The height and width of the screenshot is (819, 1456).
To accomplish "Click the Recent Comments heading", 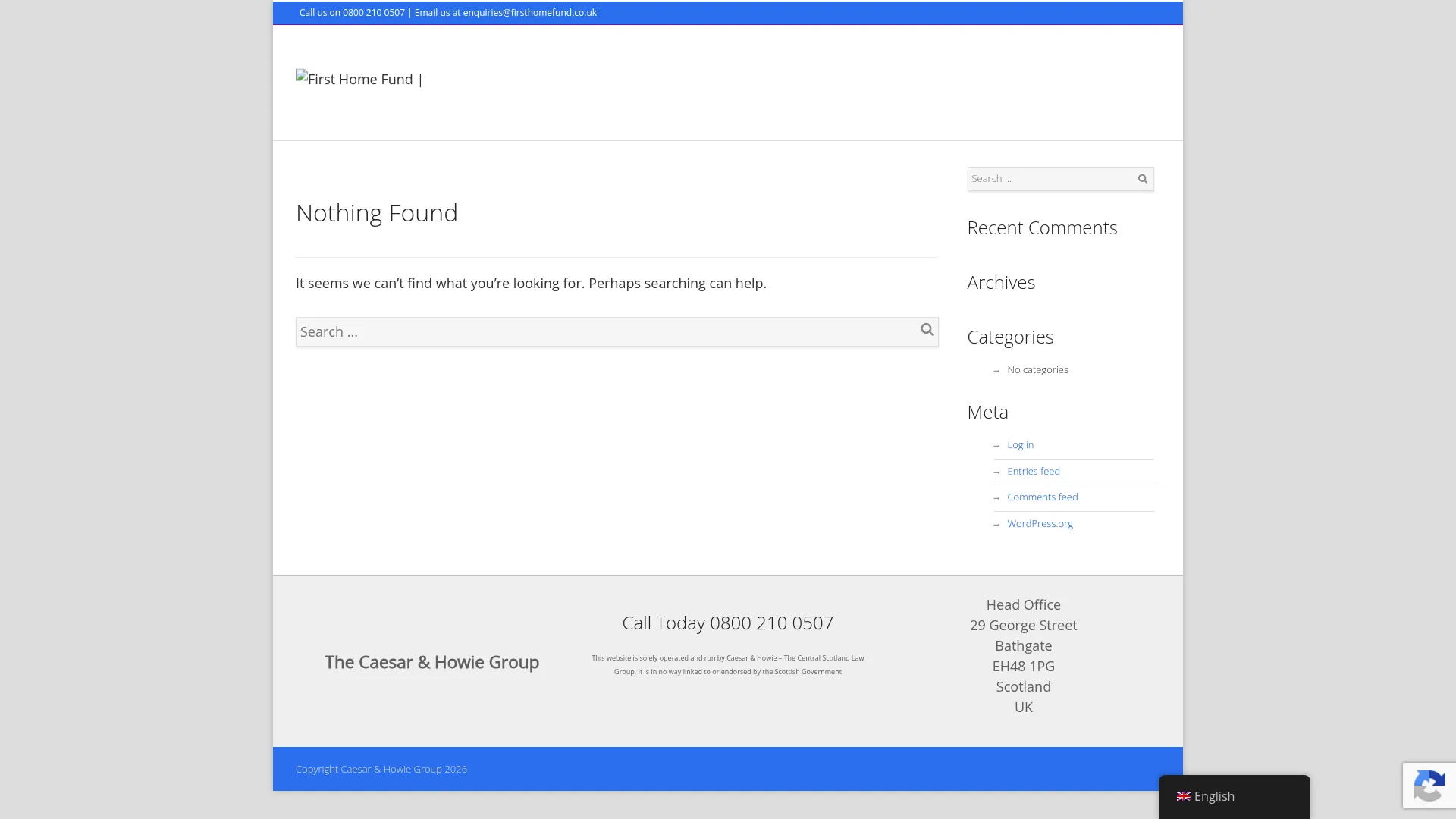I will pyautogui.click(x=1042, y=228).
